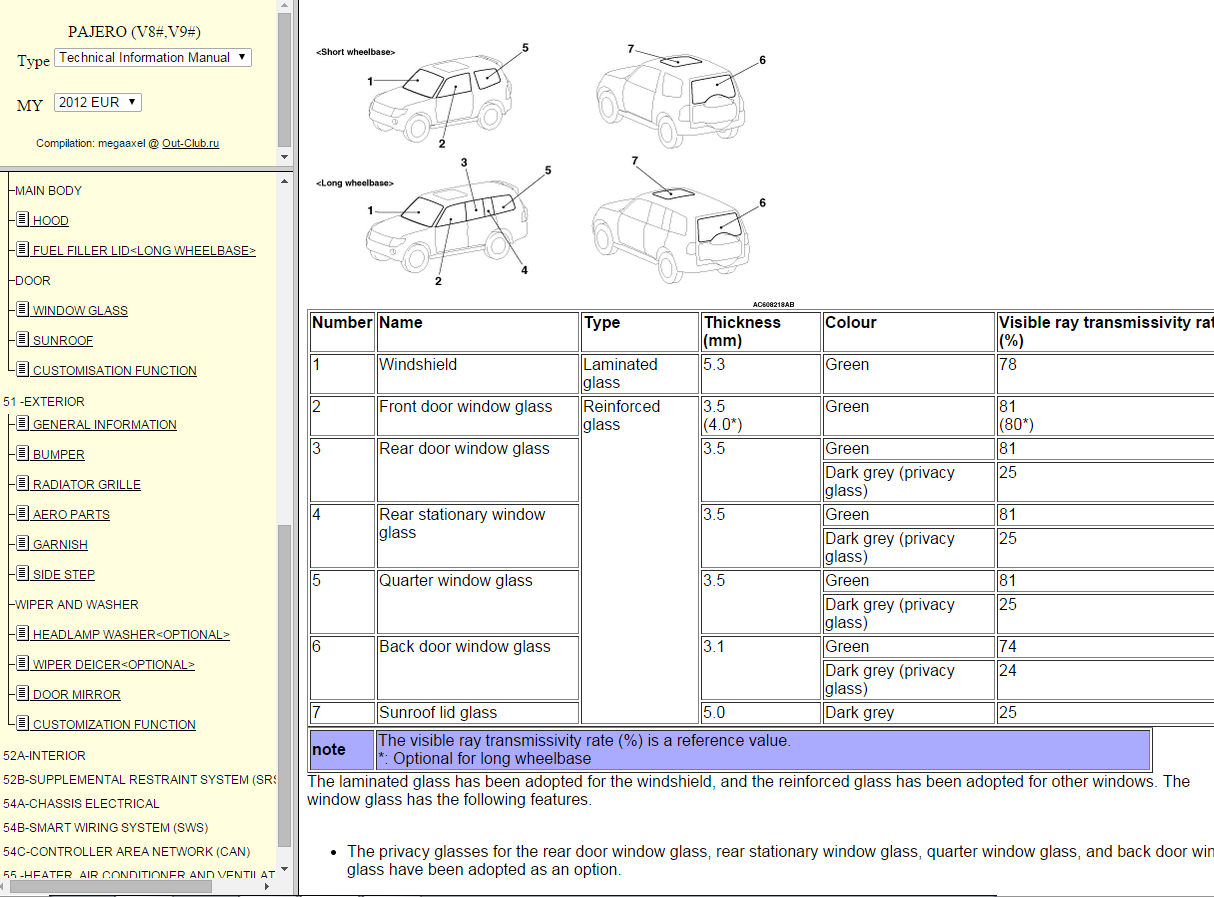Open the GENERAL INFORMATION link under Exterior
Screen dimensions: 1214x897
104,425
